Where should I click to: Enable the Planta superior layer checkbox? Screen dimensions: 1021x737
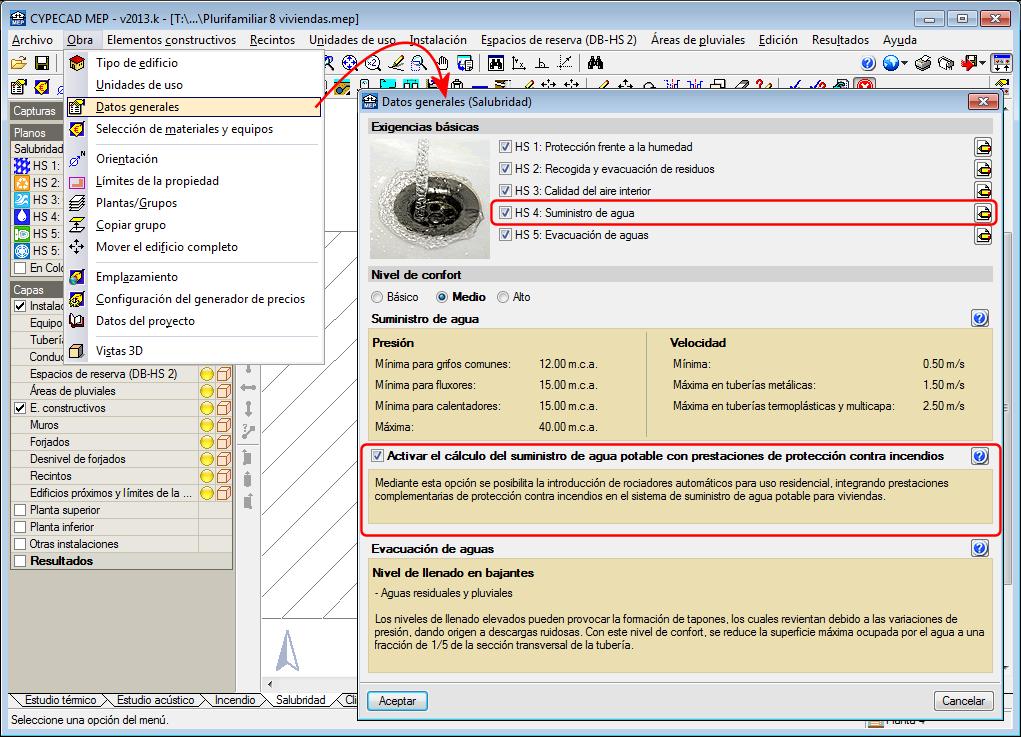[x=20, y=510]
